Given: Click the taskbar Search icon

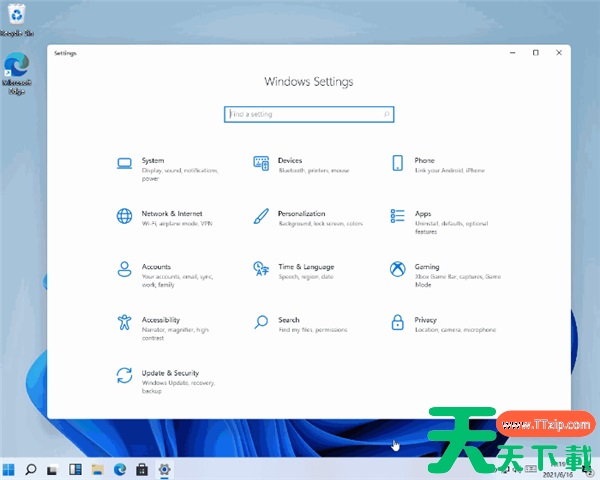Looking at the screenshot, I should point(31,469).
